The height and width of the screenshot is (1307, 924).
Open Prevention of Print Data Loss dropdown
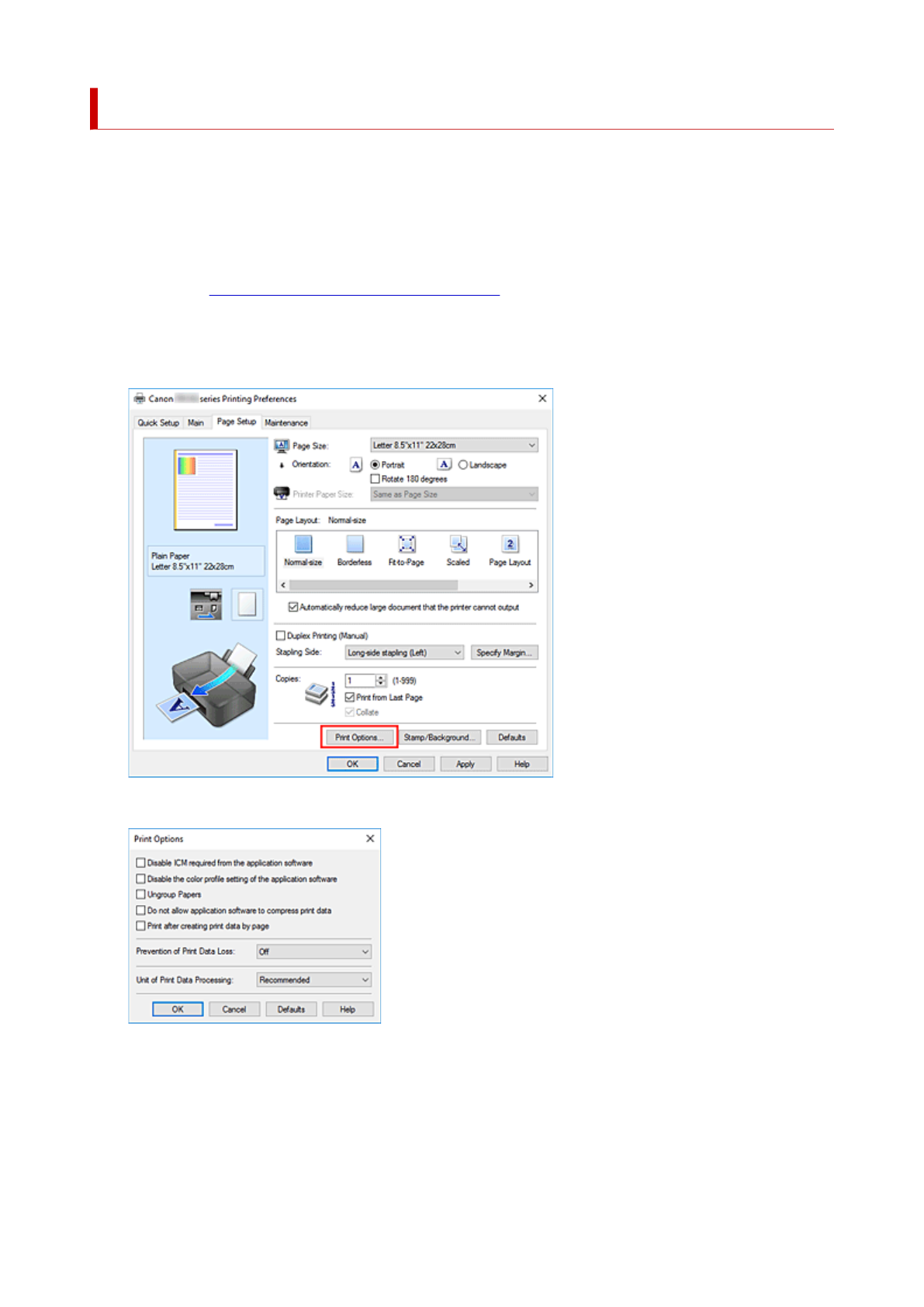pos(313,952)
